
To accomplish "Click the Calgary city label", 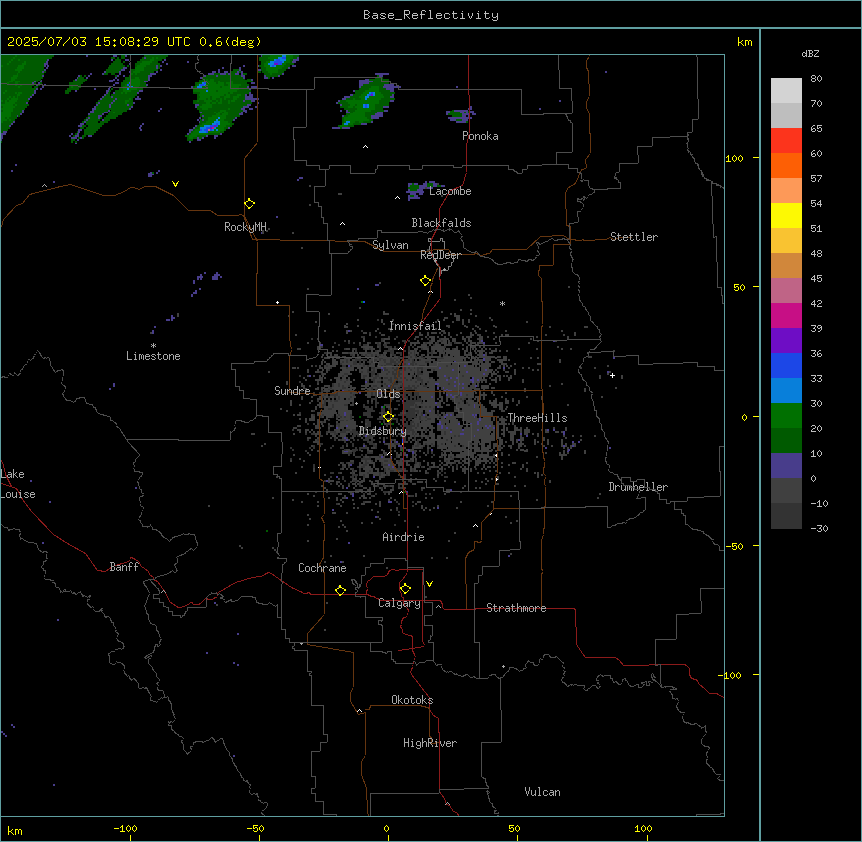I will (399, 603).
